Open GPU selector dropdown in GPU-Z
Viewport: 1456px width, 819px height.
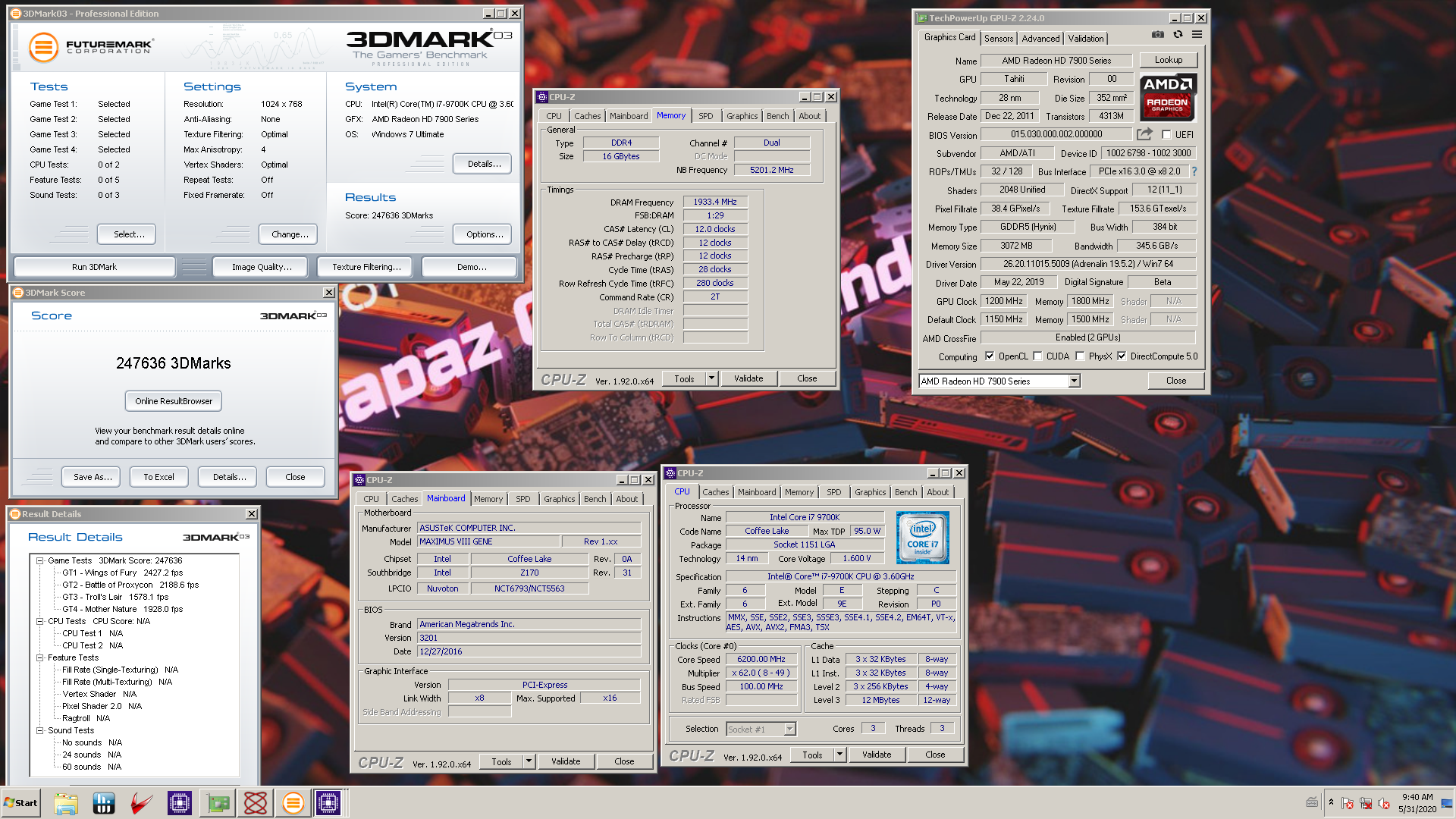pos(1074,381)
